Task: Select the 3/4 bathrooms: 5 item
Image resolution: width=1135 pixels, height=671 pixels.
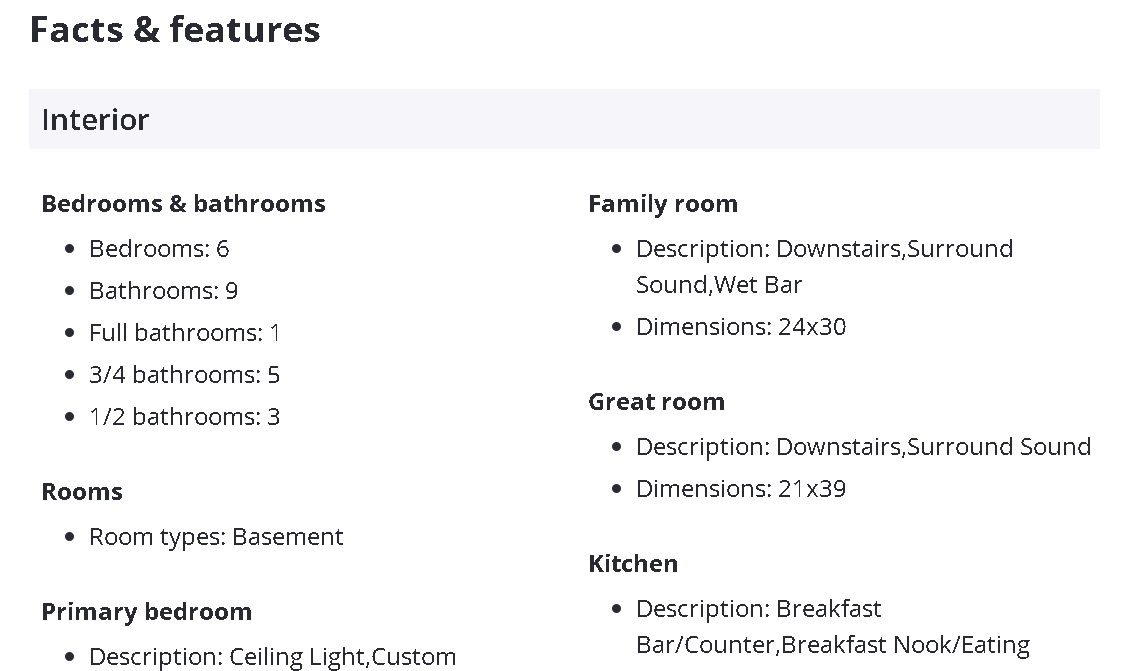Action: tap(184, 375)
